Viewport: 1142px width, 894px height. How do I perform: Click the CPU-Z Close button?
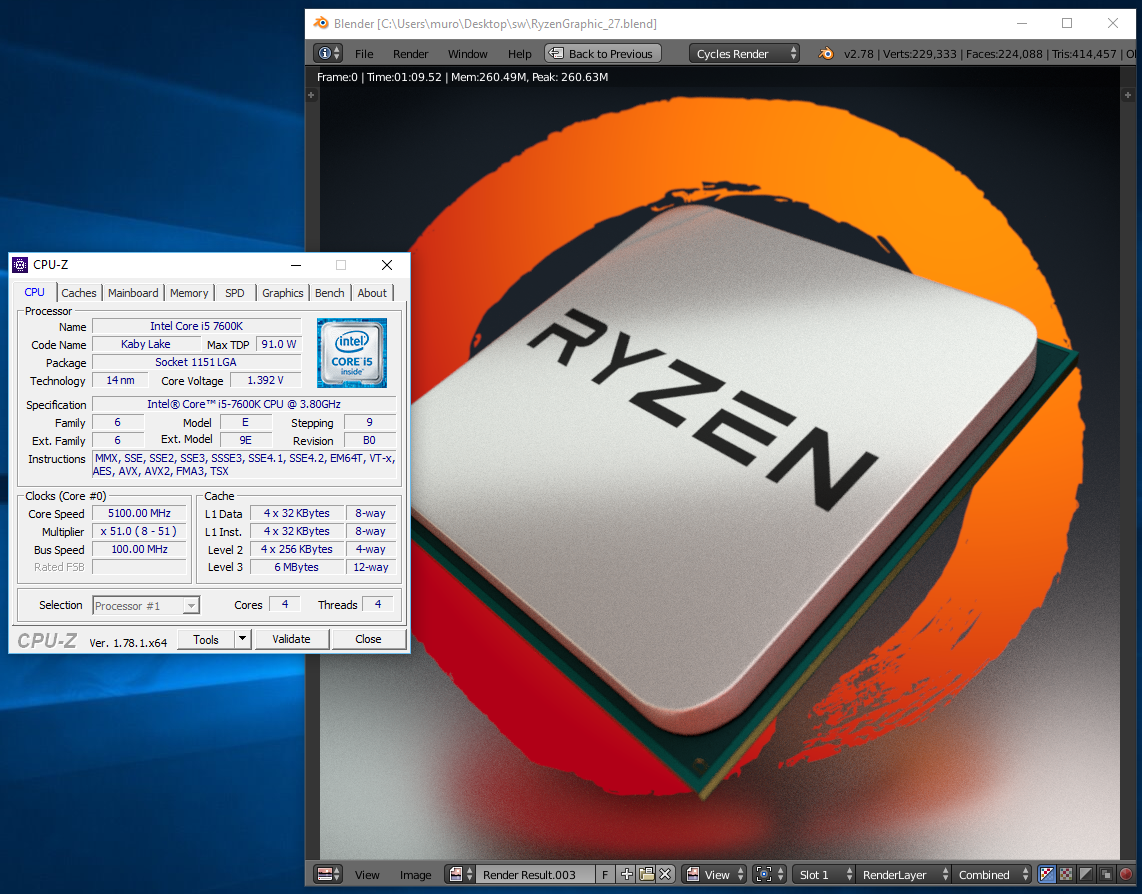[x=368, y=639]
